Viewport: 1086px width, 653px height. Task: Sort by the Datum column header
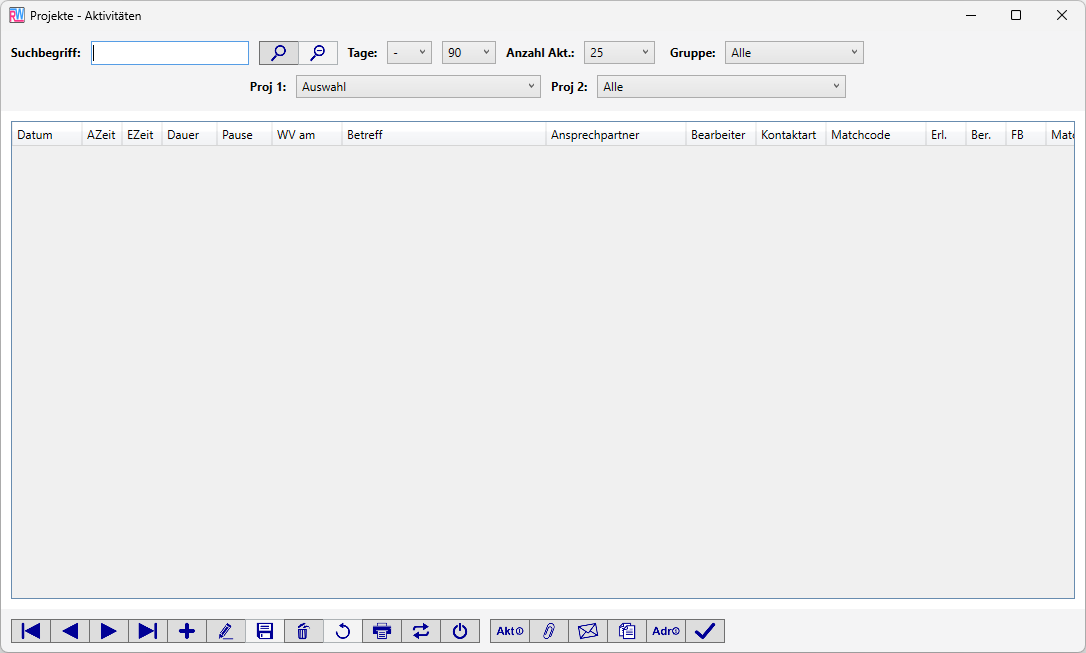[46, 135]
